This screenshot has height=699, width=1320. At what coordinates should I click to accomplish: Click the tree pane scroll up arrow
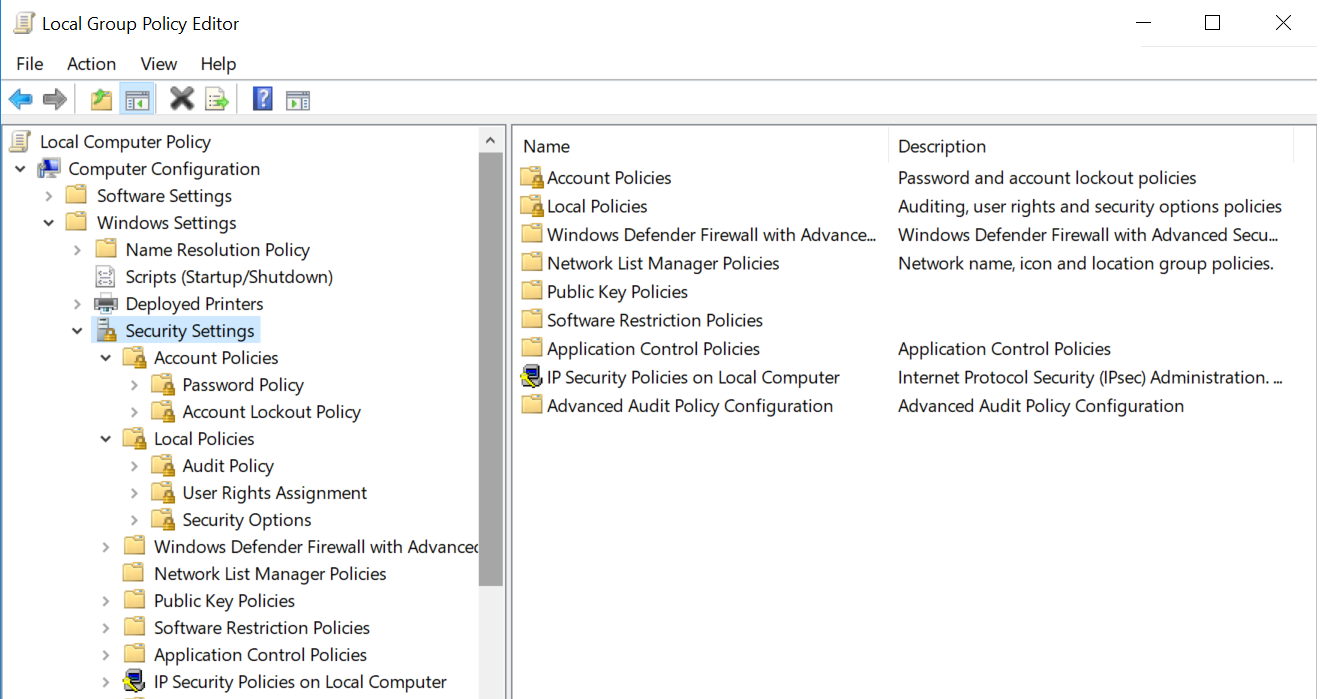tap(490, 139)
